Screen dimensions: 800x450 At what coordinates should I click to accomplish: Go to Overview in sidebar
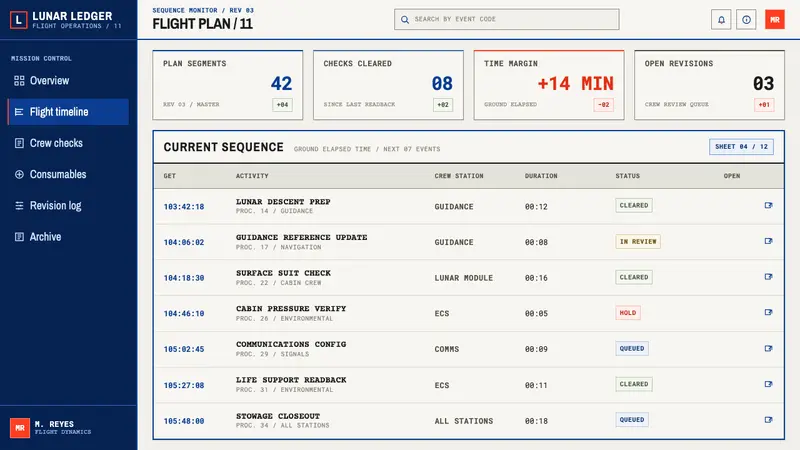click(x=68, y=81)
